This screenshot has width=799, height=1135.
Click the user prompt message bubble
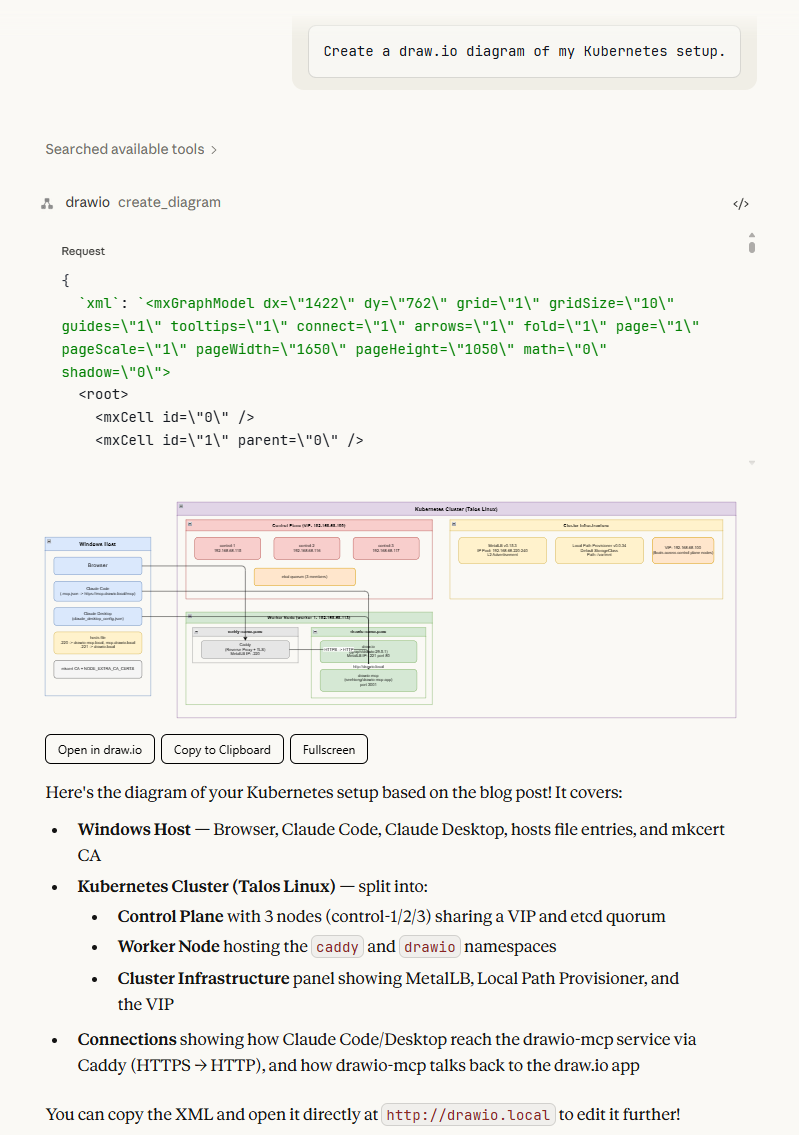(524, 51)
